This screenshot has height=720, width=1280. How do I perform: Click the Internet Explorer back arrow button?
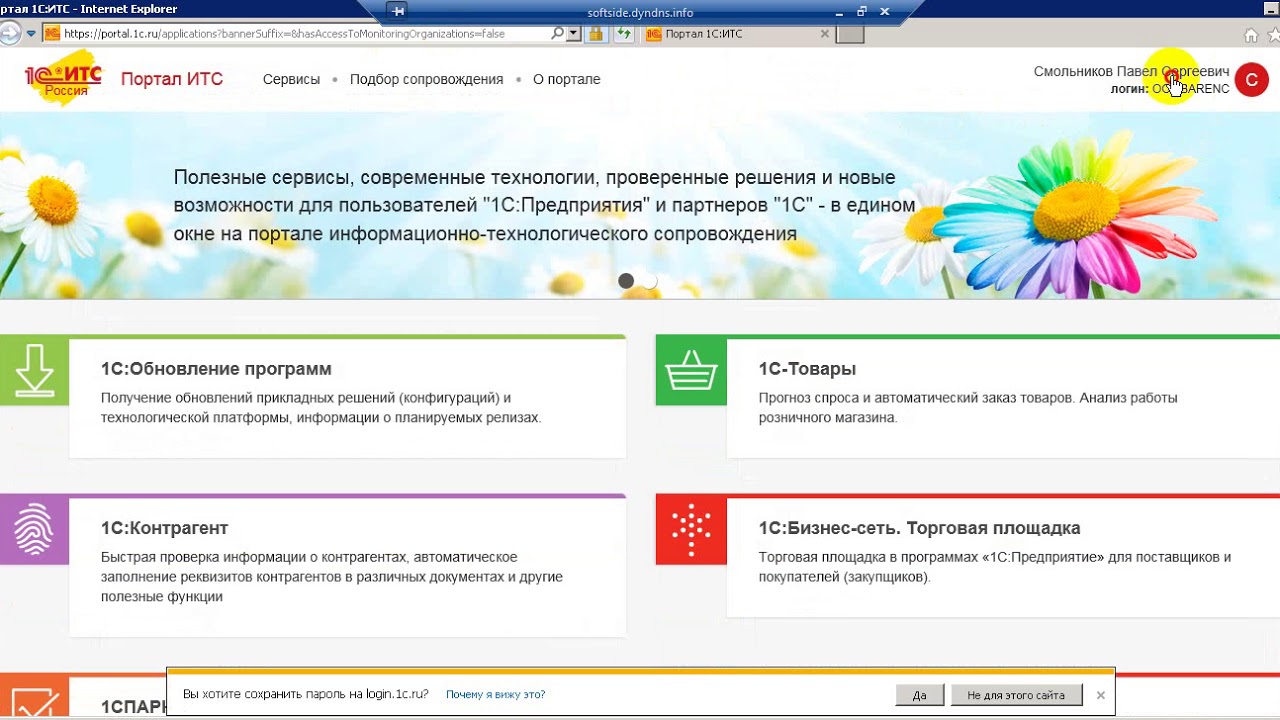point(9,33)
